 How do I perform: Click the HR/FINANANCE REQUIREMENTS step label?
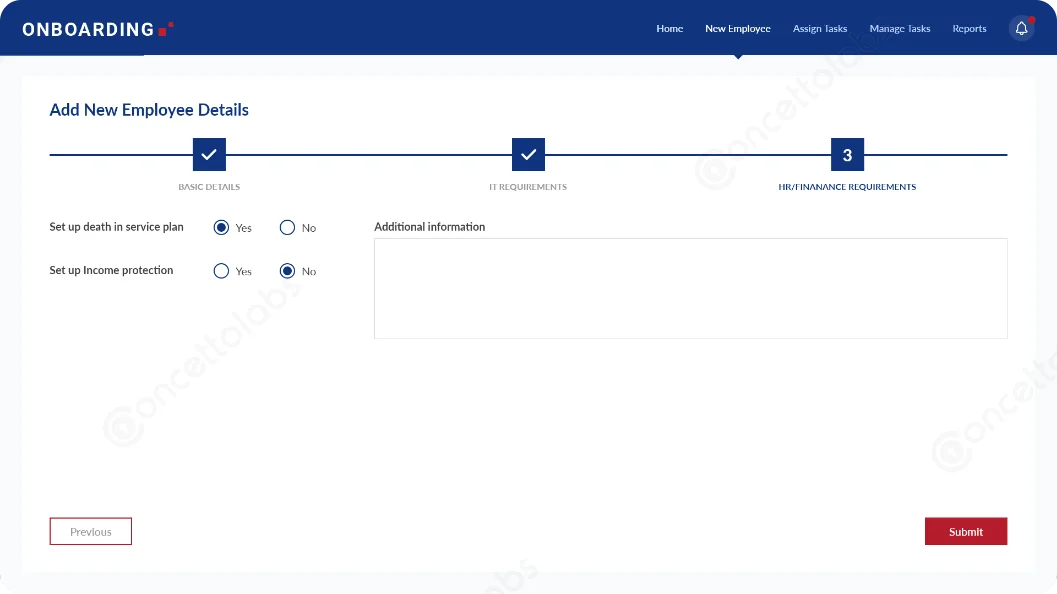(847, 187)
